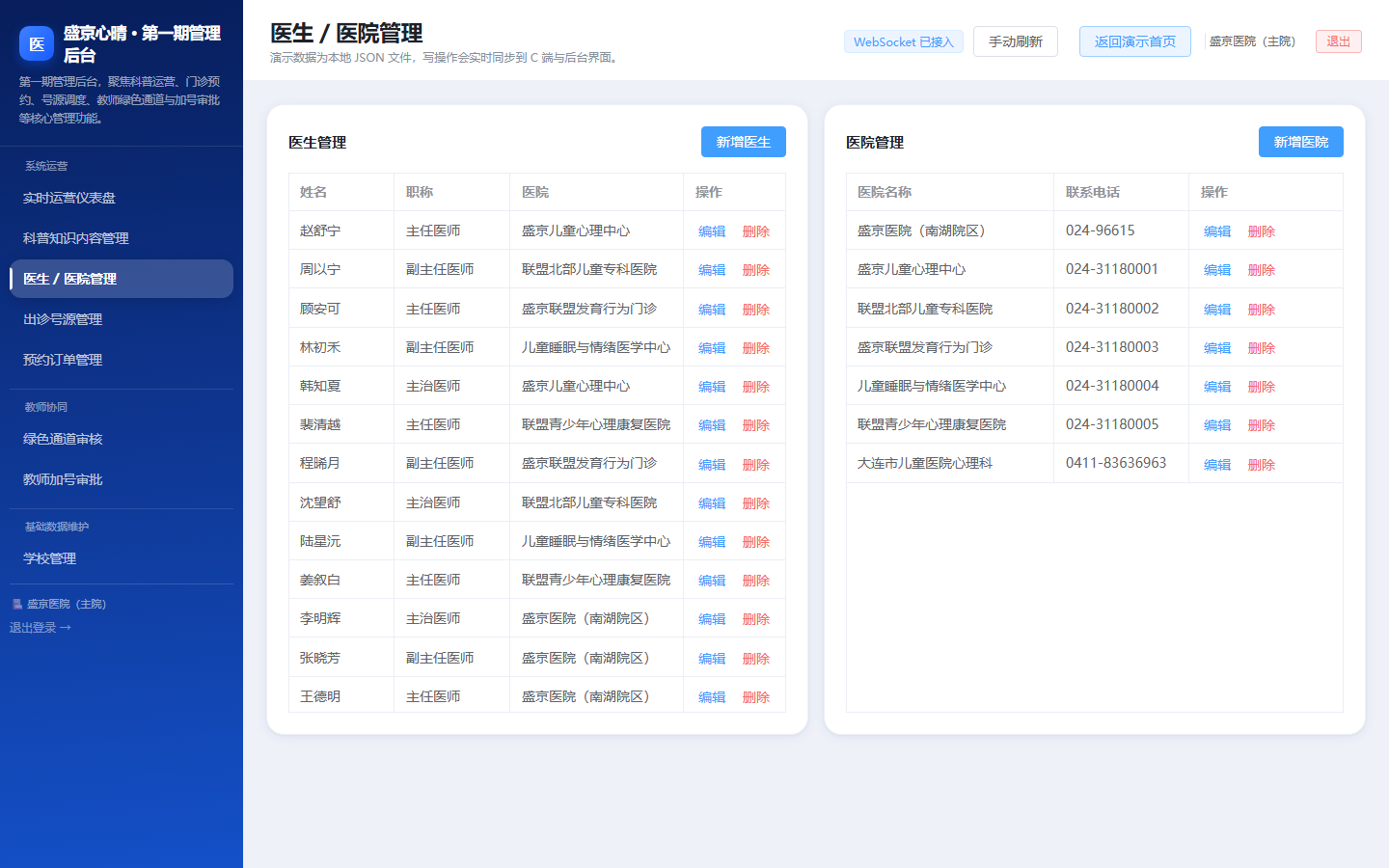Go to 出诊号源管理
The width and height of the screenshot is (1389, 868).
click(122, 319)
